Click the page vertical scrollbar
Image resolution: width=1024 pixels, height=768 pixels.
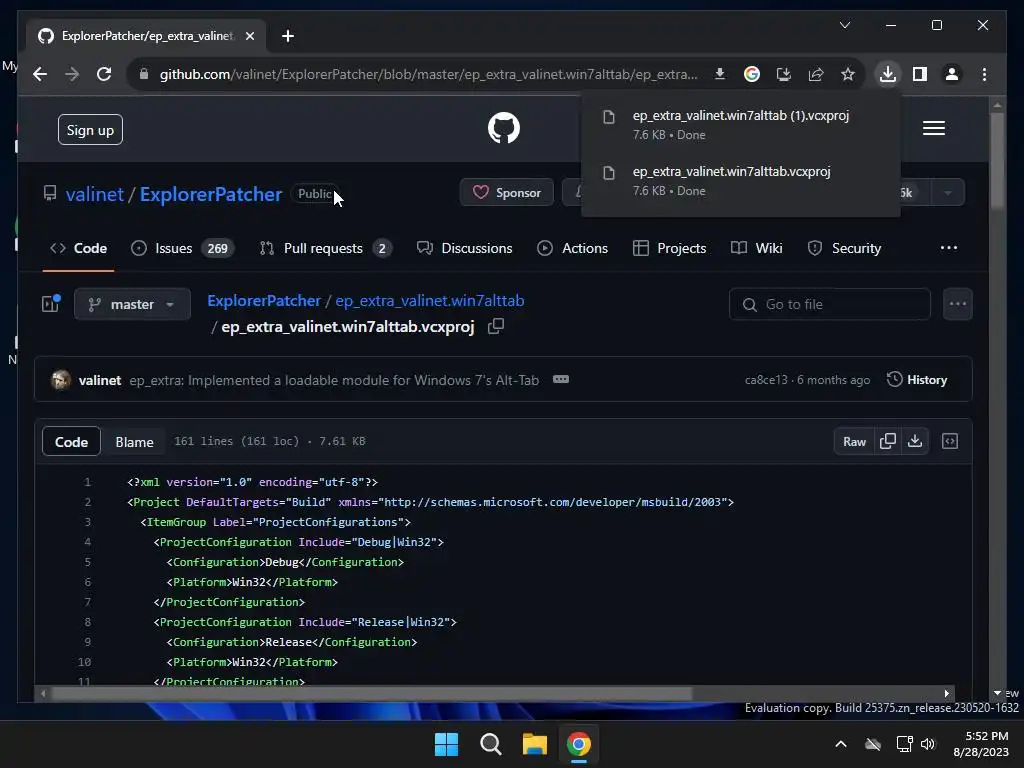point(997,160)
